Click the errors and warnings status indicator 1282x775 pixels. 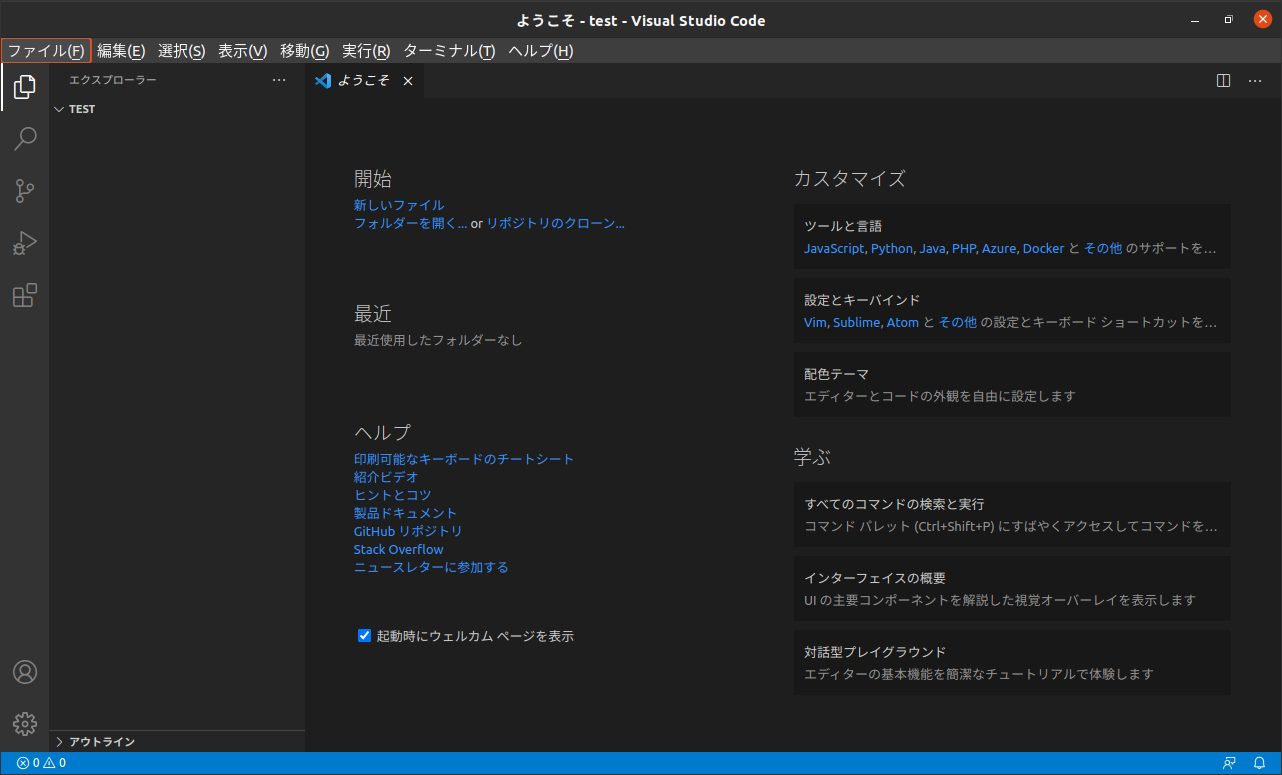click(41, 763)
